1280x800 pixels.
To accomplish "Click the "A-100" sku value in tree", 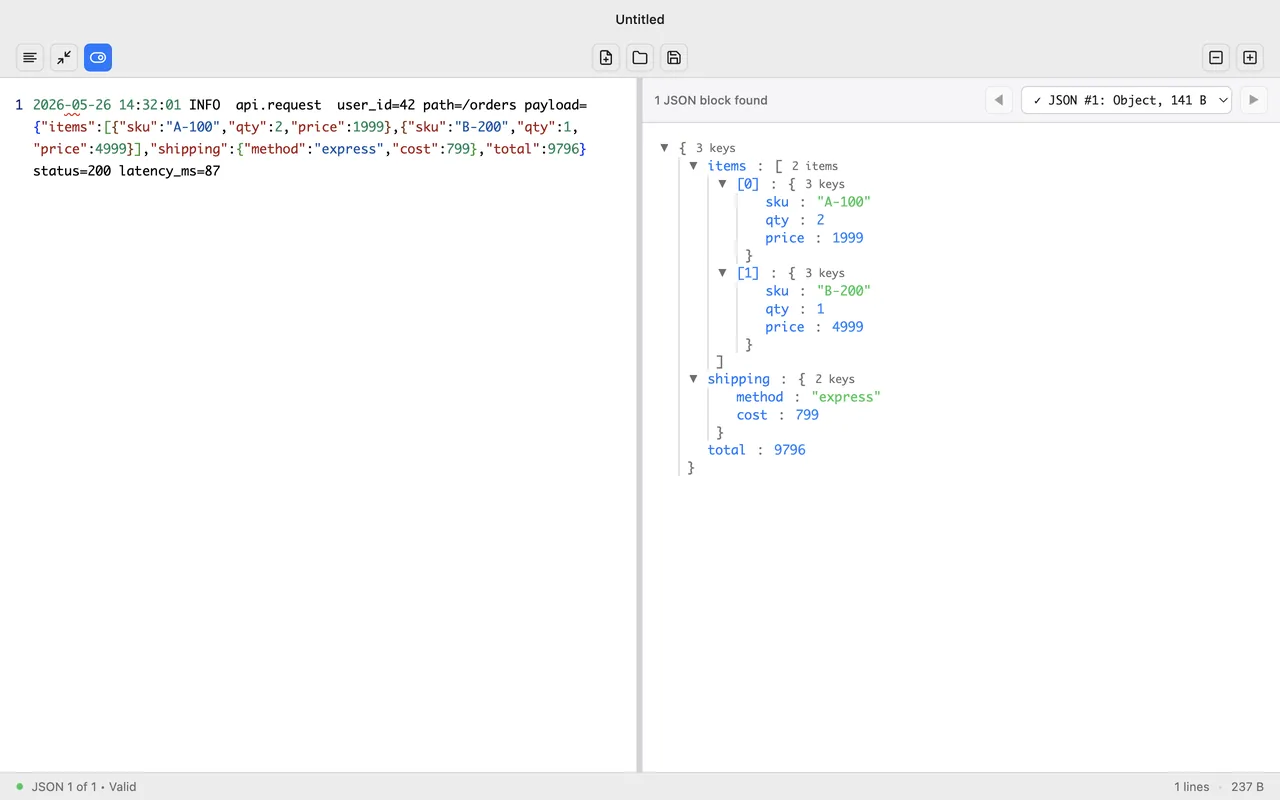I will 843,202.
